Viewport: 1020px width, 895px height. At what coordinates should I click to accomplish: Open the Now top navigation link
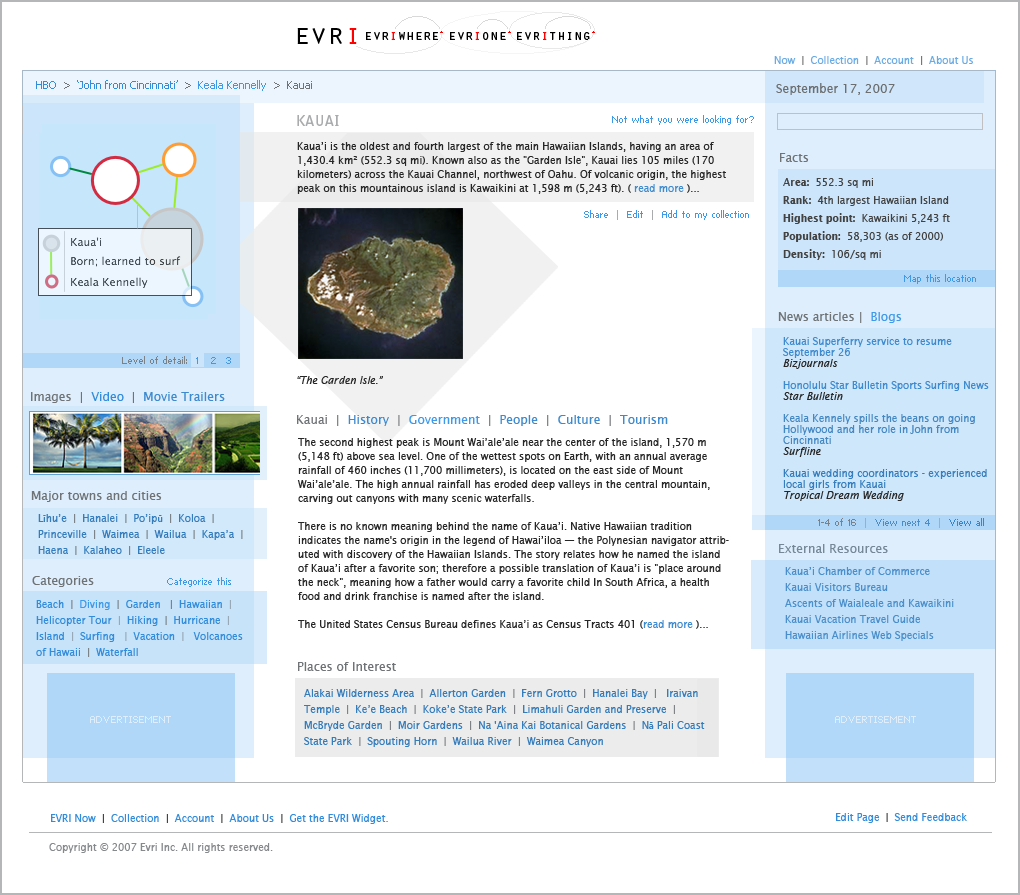[784, 60]
